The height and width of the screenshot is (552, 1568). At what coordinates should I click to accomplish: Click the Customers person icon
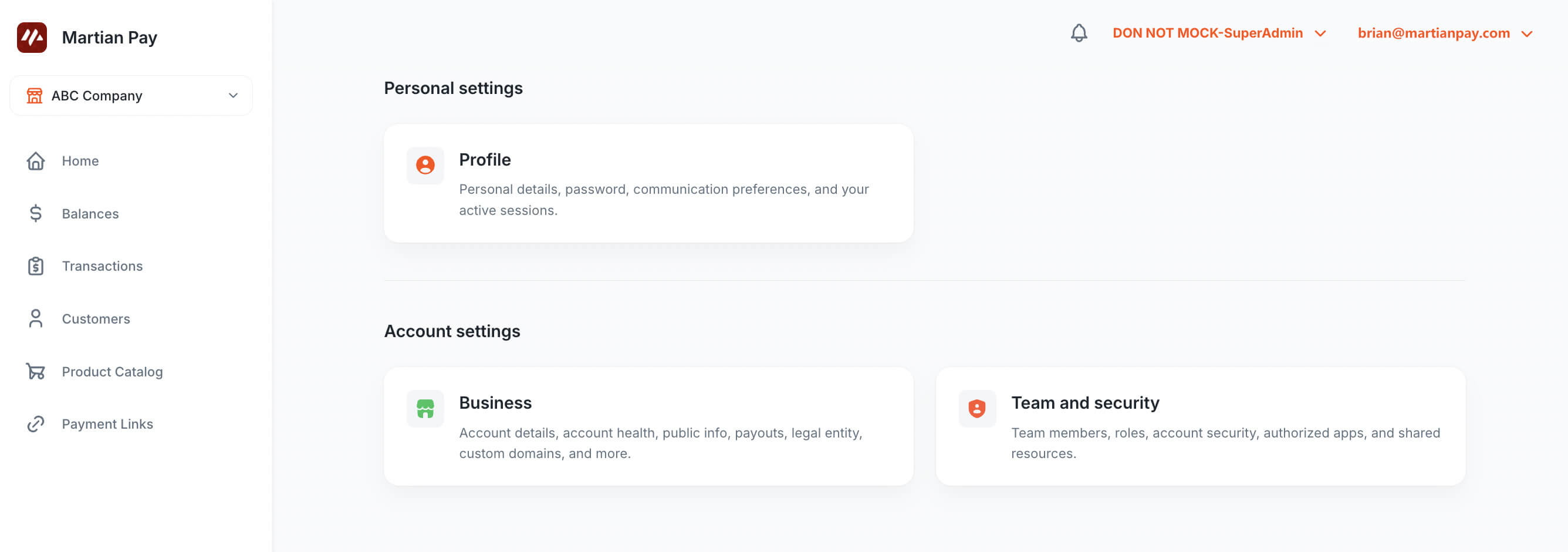click(x=36, y=319)
